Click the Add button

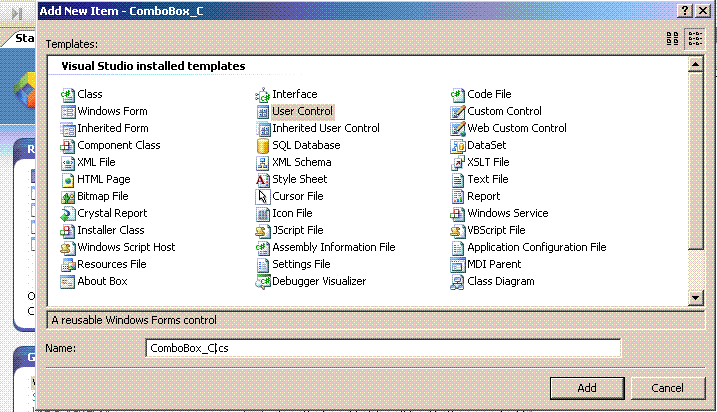coord(587,388)
